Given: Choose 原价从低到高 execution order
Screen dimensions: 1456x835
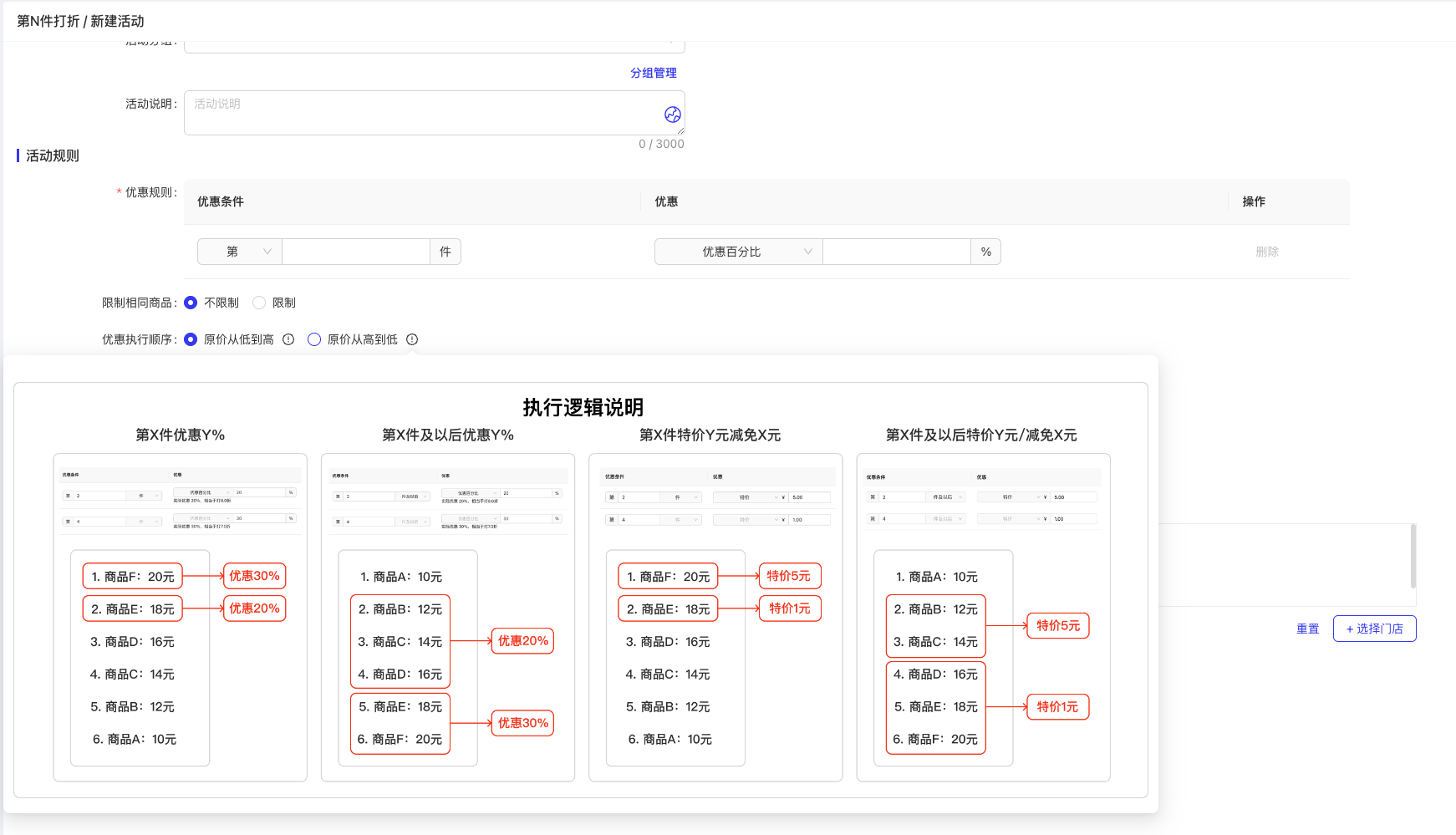Looking at the screenshot, I should (191, 339).
